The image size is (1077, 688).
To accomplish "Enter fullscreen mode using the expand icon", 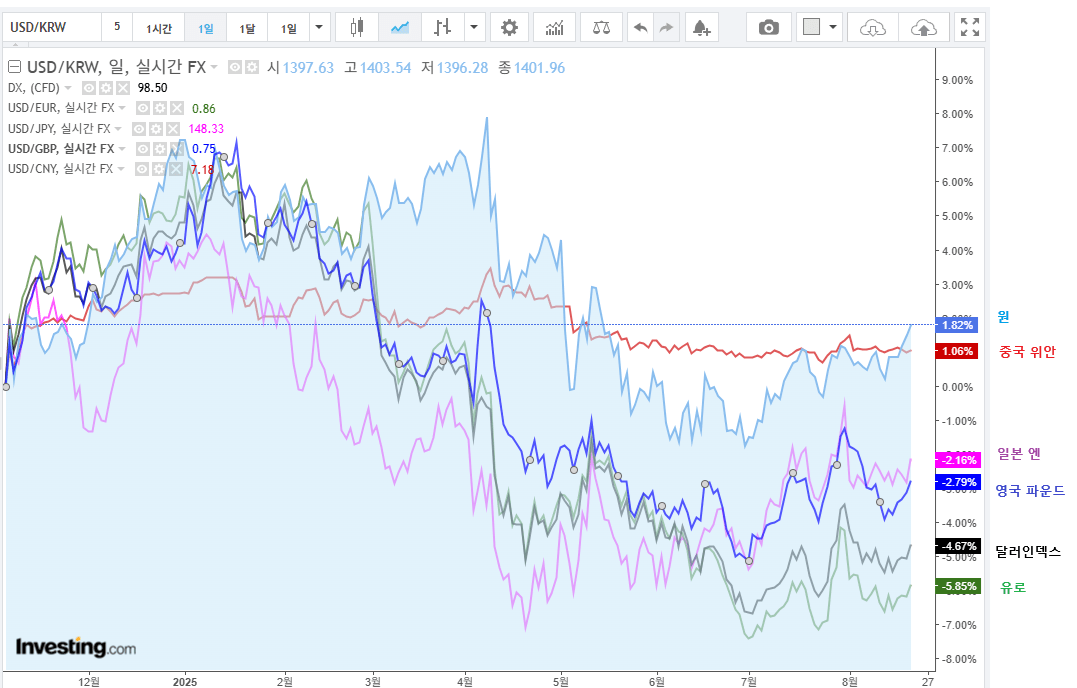I will click(969, 28).
